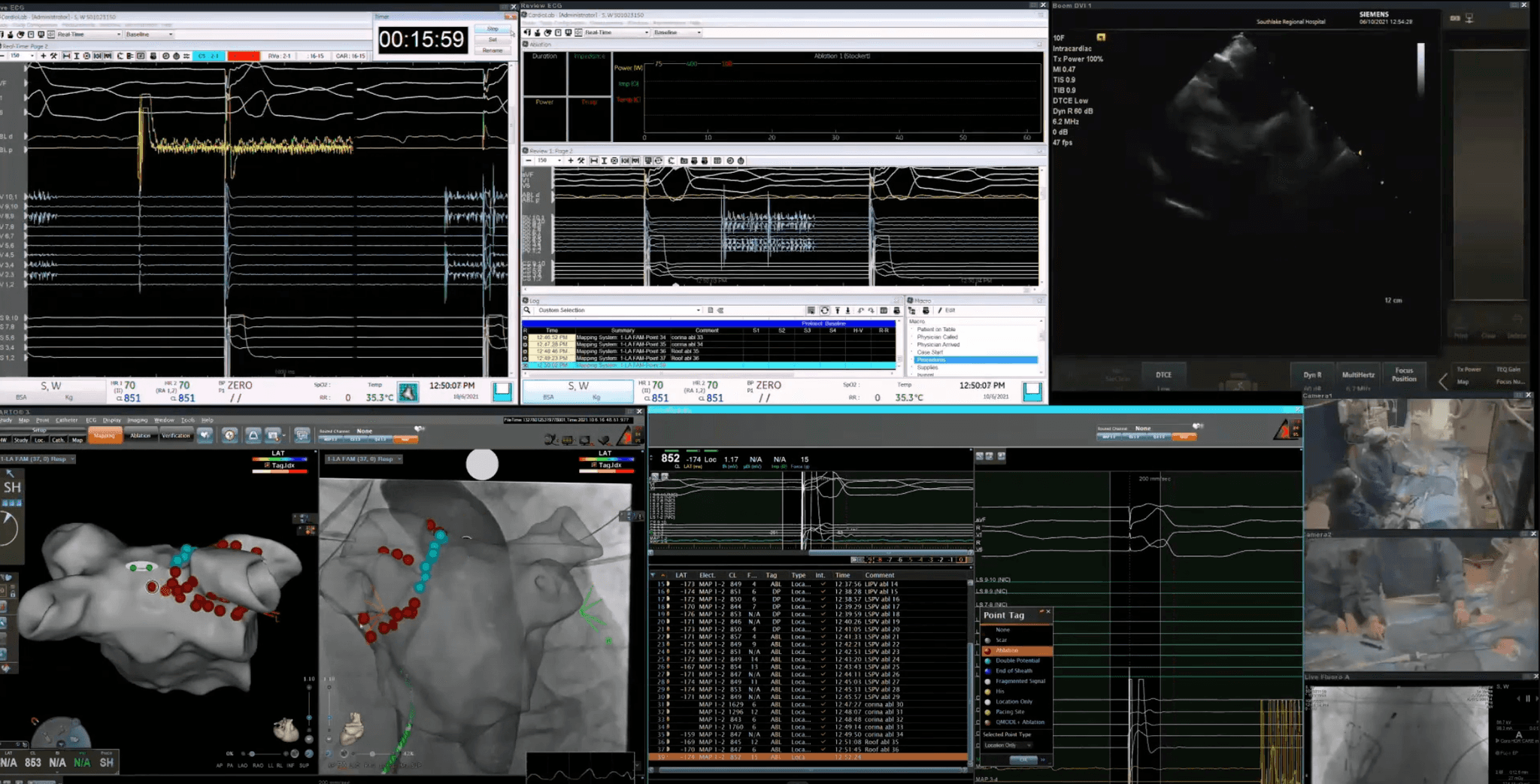Click the arrow pointer tool above SH
The width and height of the screenshot is (1540, 784).
pos(11,474)
